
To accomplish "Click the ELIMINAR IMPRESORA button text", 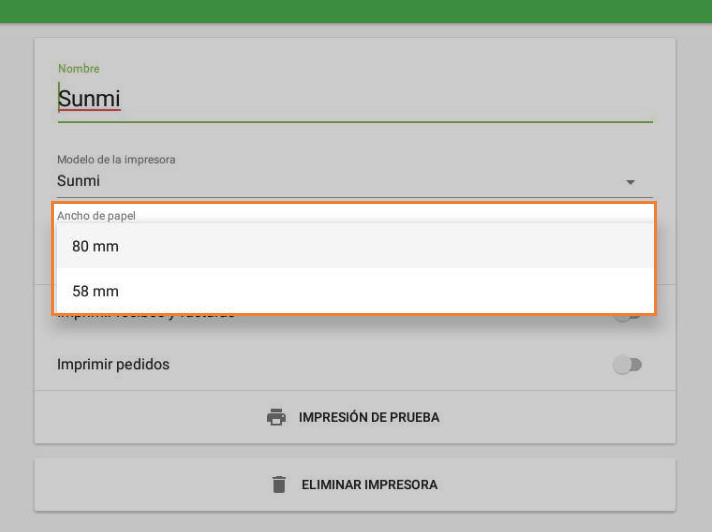I will tap(370, 484).
